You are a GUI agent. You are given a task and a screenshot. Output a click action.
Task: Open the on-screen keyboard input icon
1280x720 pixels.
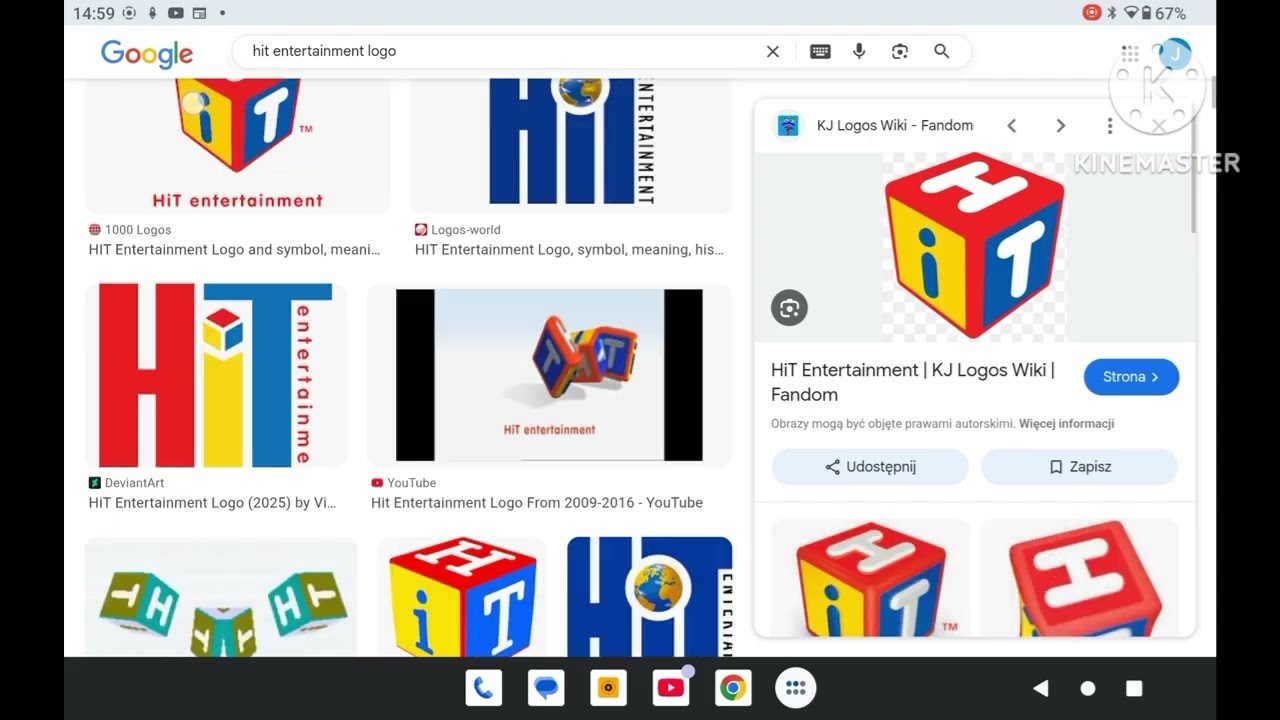click(x=820, y=52)
